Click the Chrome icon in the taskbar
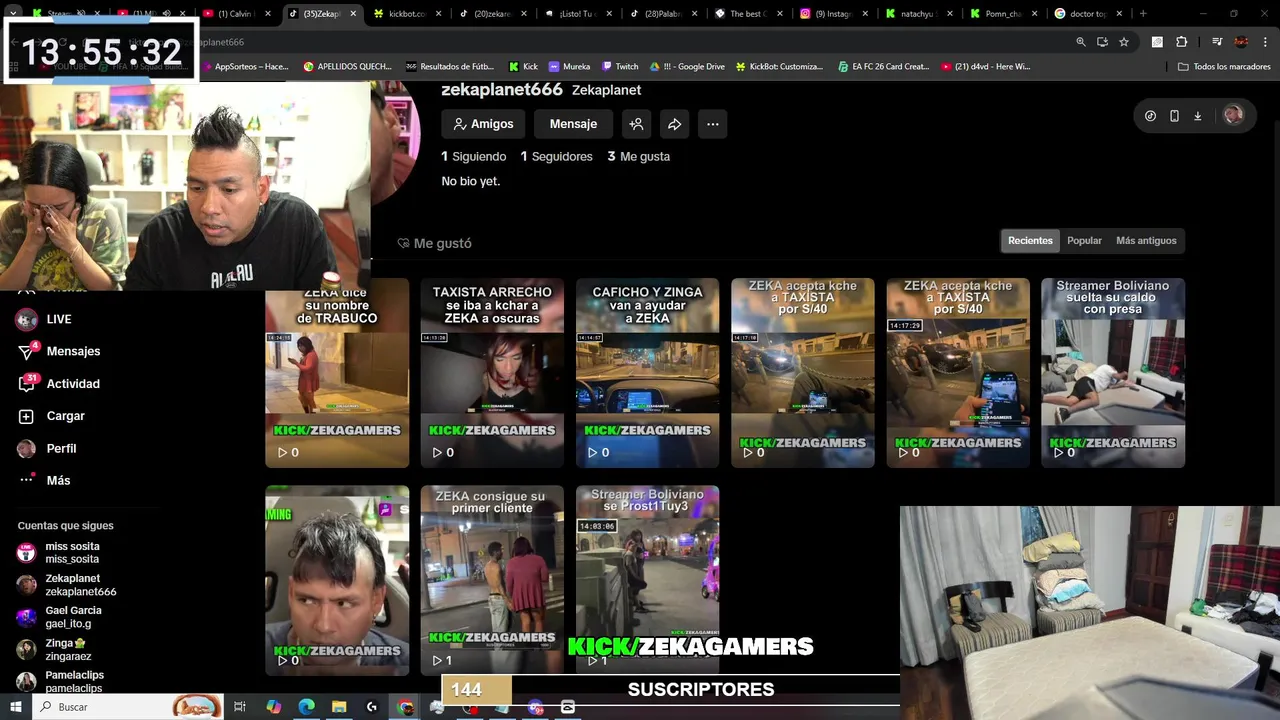This screenshot has height=720, width=1280. pyautogui.click(x=405, y=707)
